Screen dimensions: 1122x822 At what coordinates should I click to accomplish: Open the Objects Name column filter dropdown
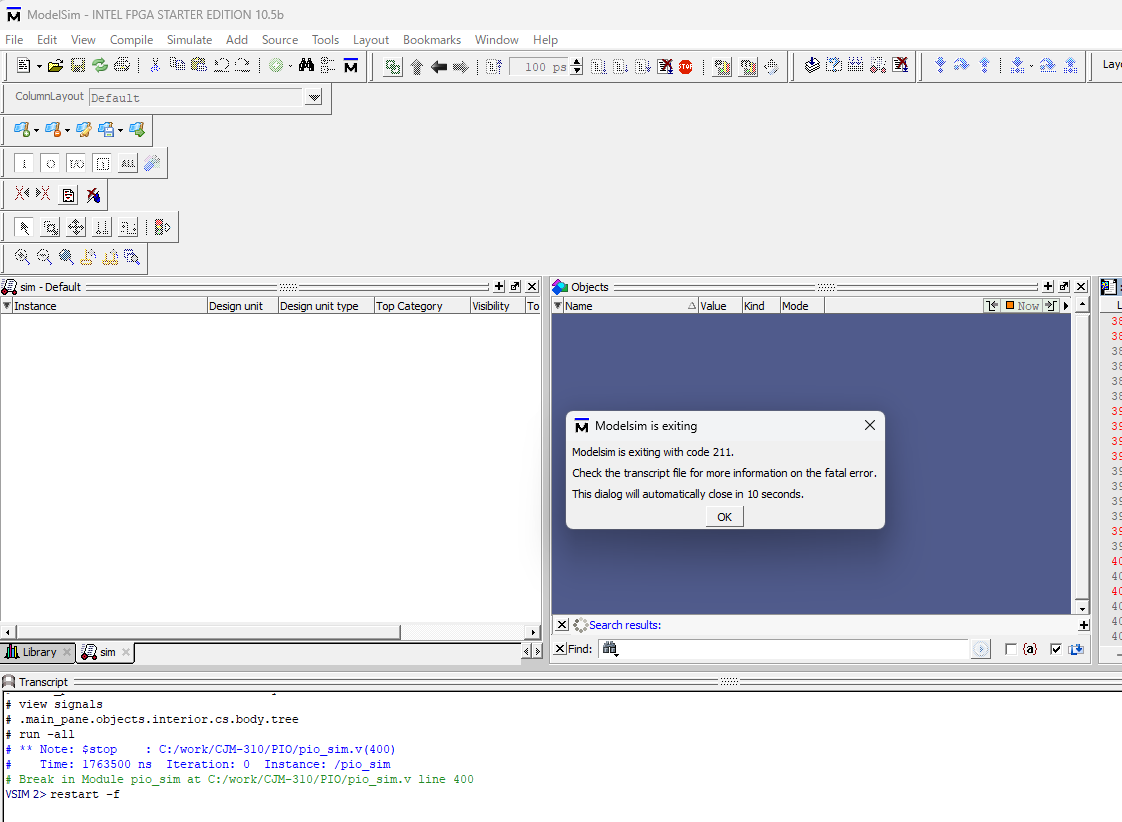pyautogui.click(x=557, y=305)
